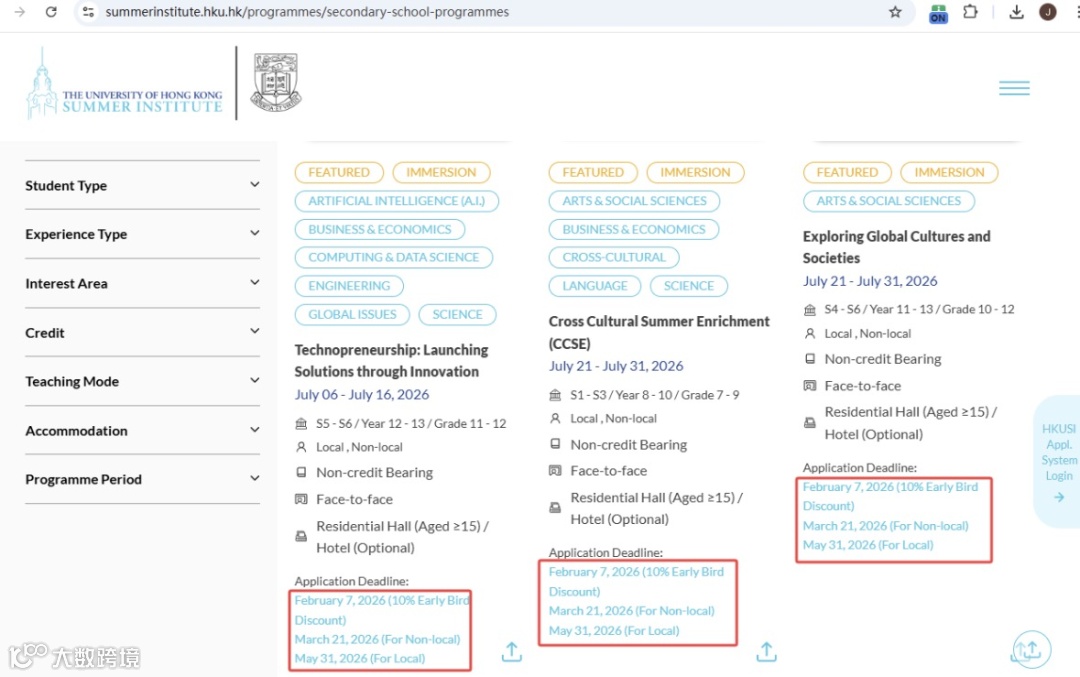Open Exploring Global Cultures and Societies title
Viewport: 1080px width, 677px height.
(x=897, y=247)
